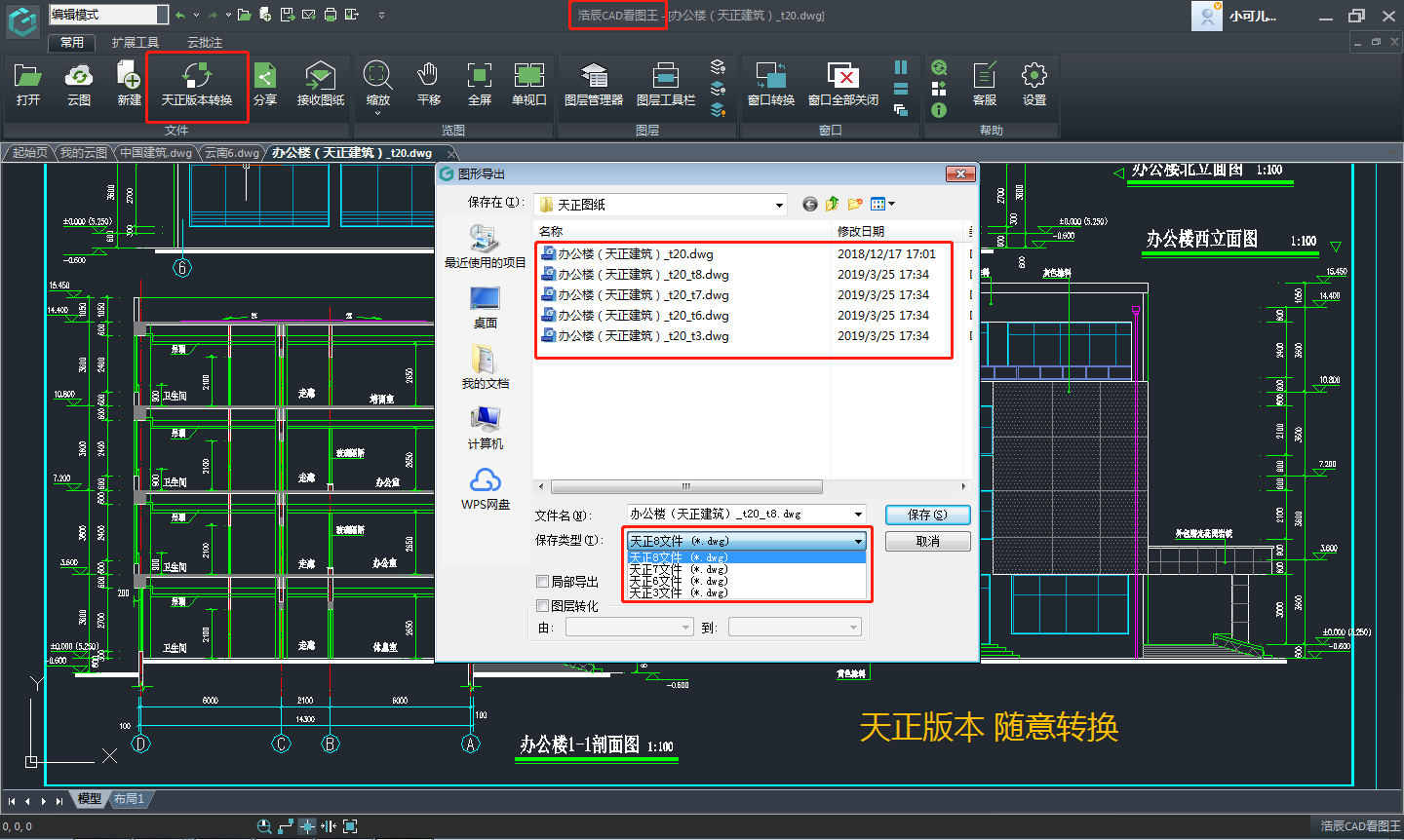Viewport: 1404px width, 840px height.
Task: Switch to 全屏 fullscreen view
Action: point(480,84)
